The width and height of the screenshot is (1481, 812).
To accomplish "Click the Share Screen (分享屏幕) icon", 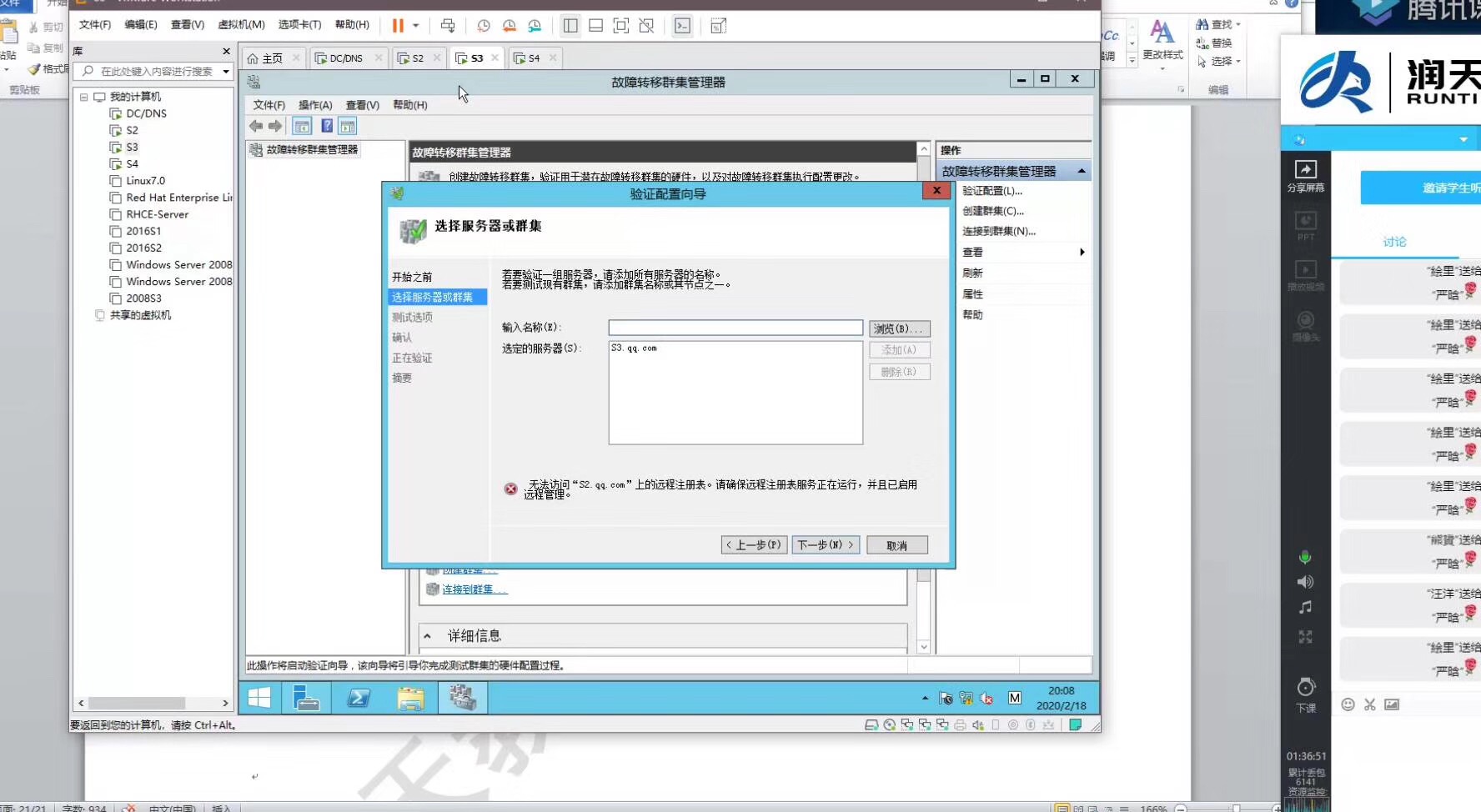I will click(x=1305, y=175).
